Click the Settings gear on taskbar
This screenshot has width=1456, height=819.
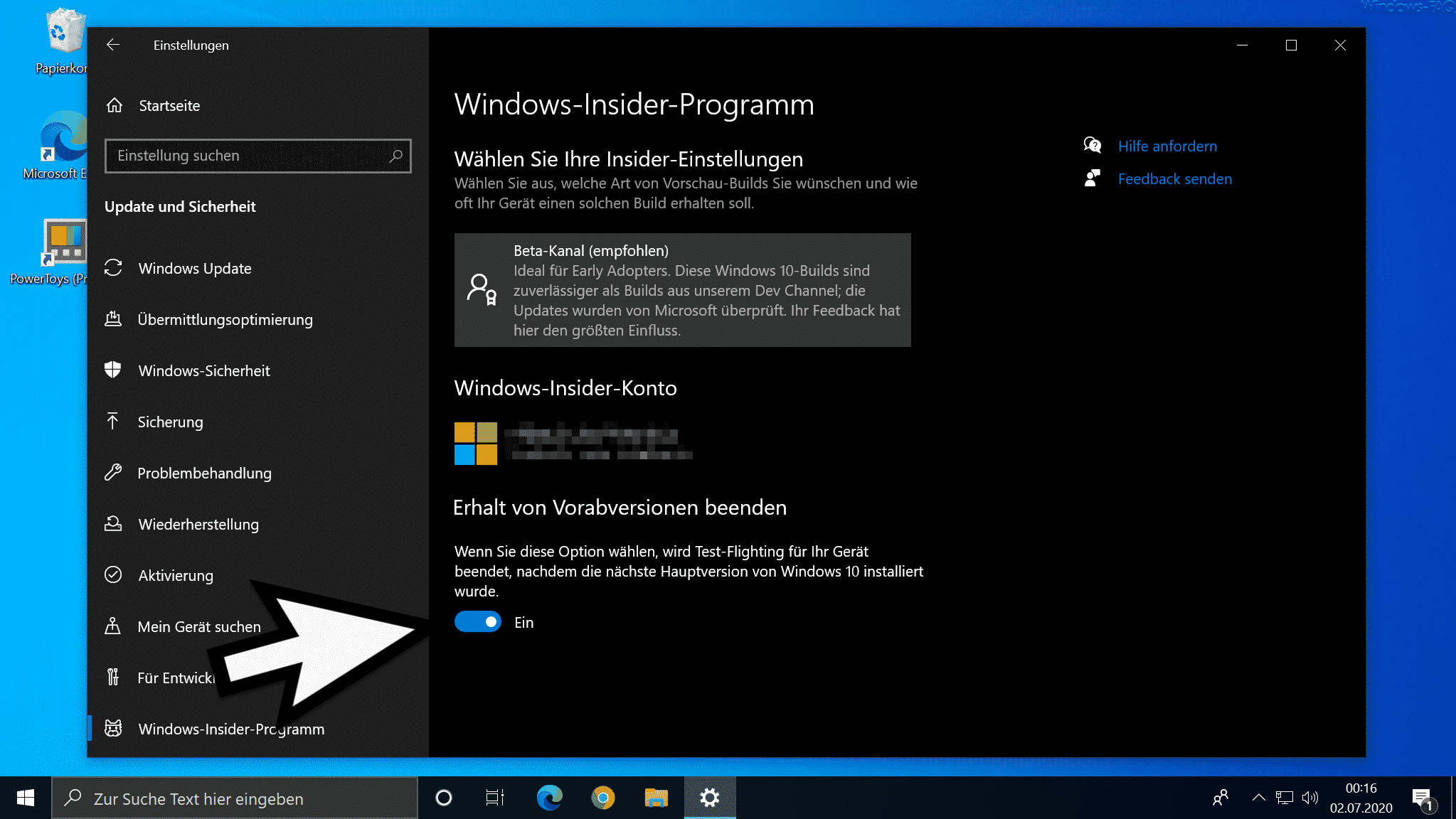[x=710, y=798]
